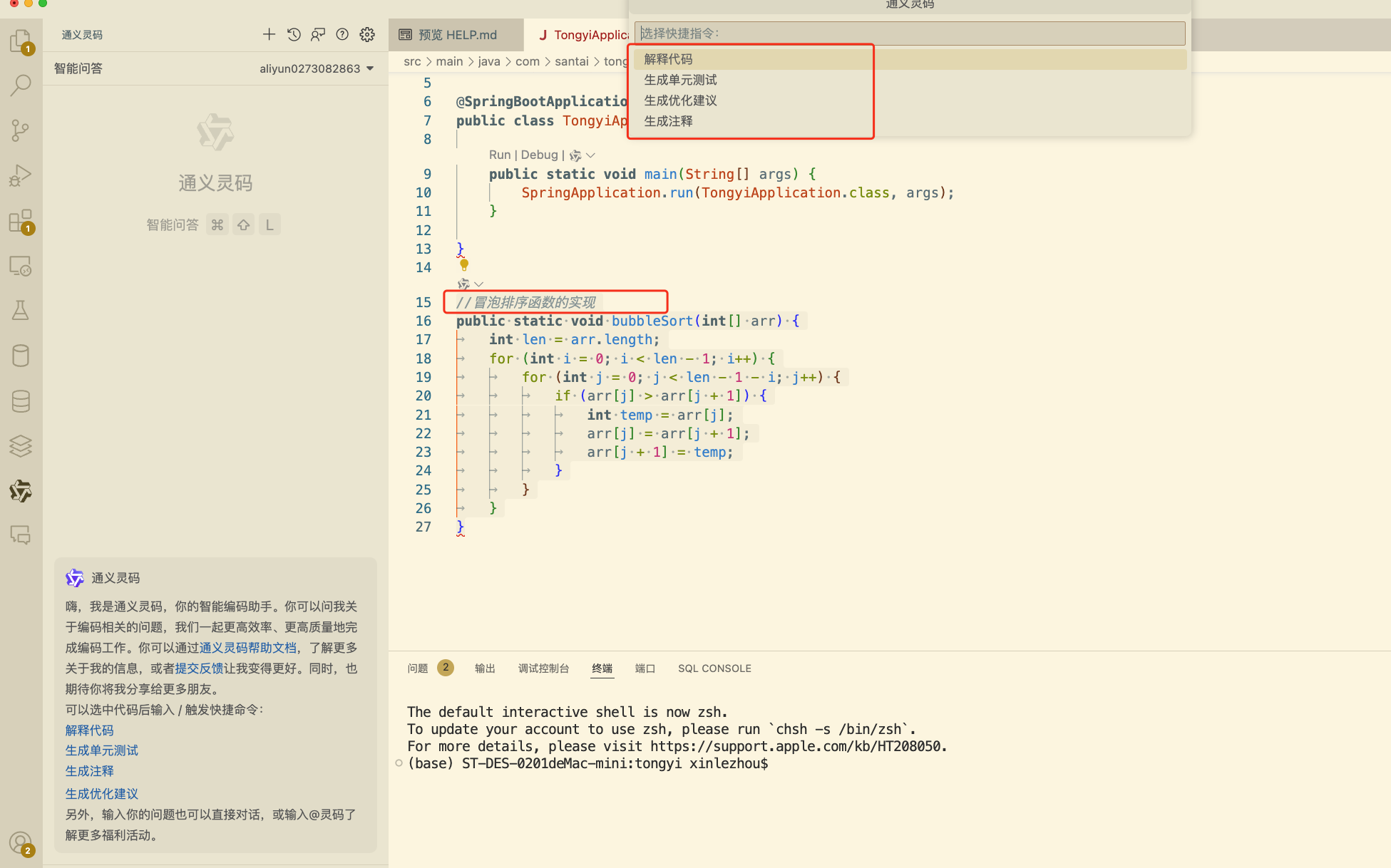
Task: Open the Testing flask icon
Action: (21, 311)
